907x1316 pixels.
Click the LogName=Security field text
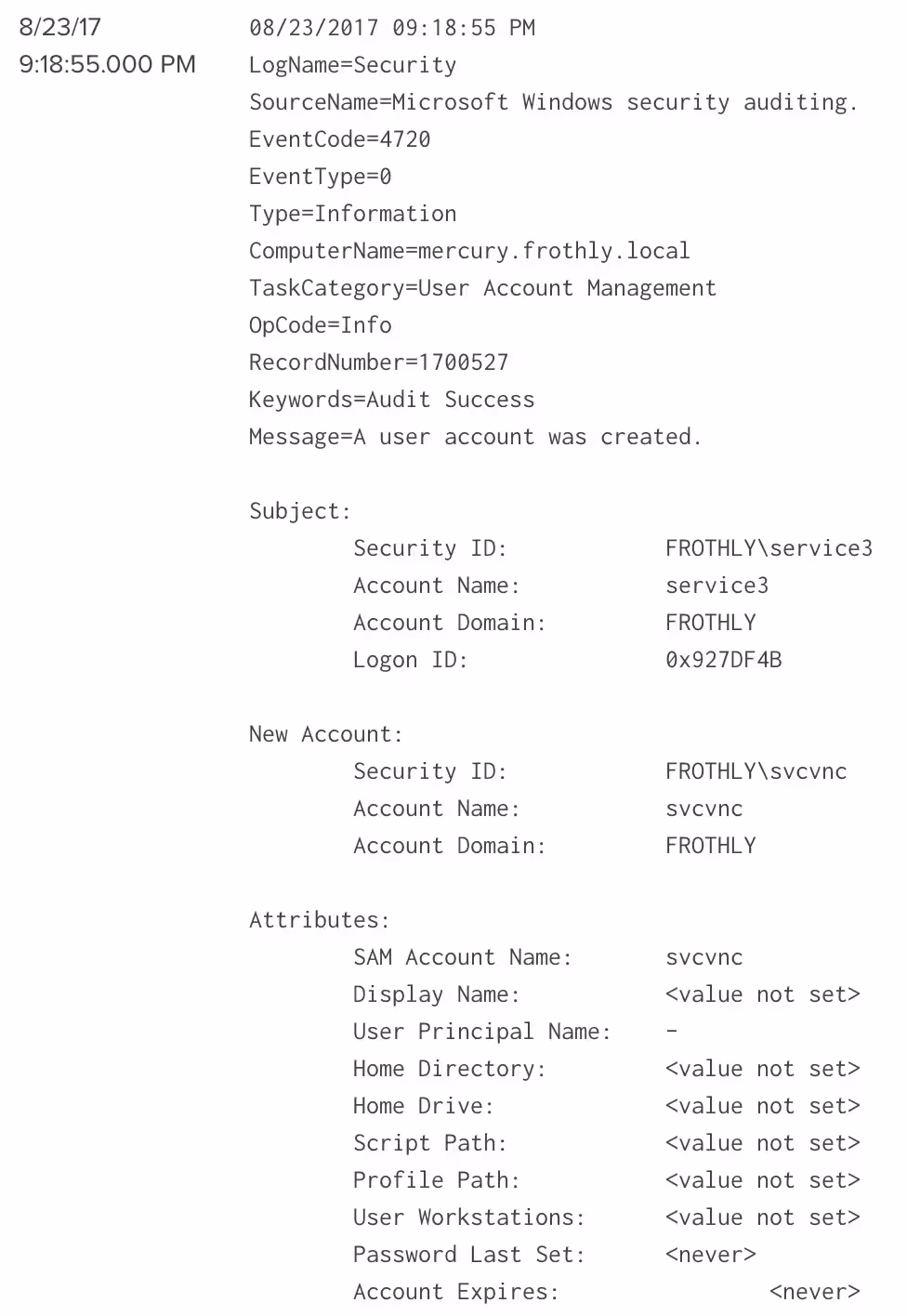point(352,65)
